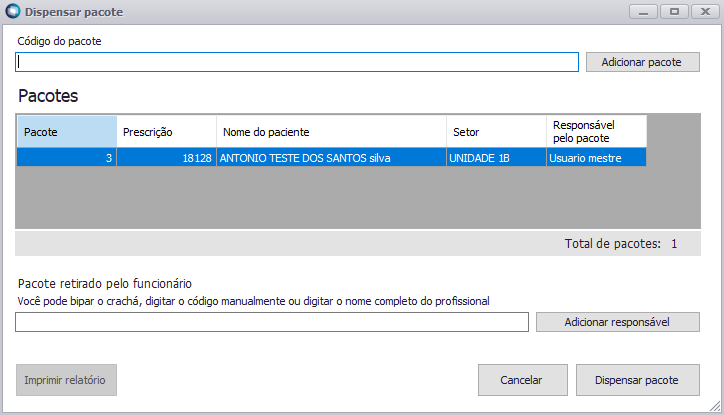The width and height of the screenshot is (724, 415).
Task: Select the Usuario mestre cell
Action: [x=597, y=158]
